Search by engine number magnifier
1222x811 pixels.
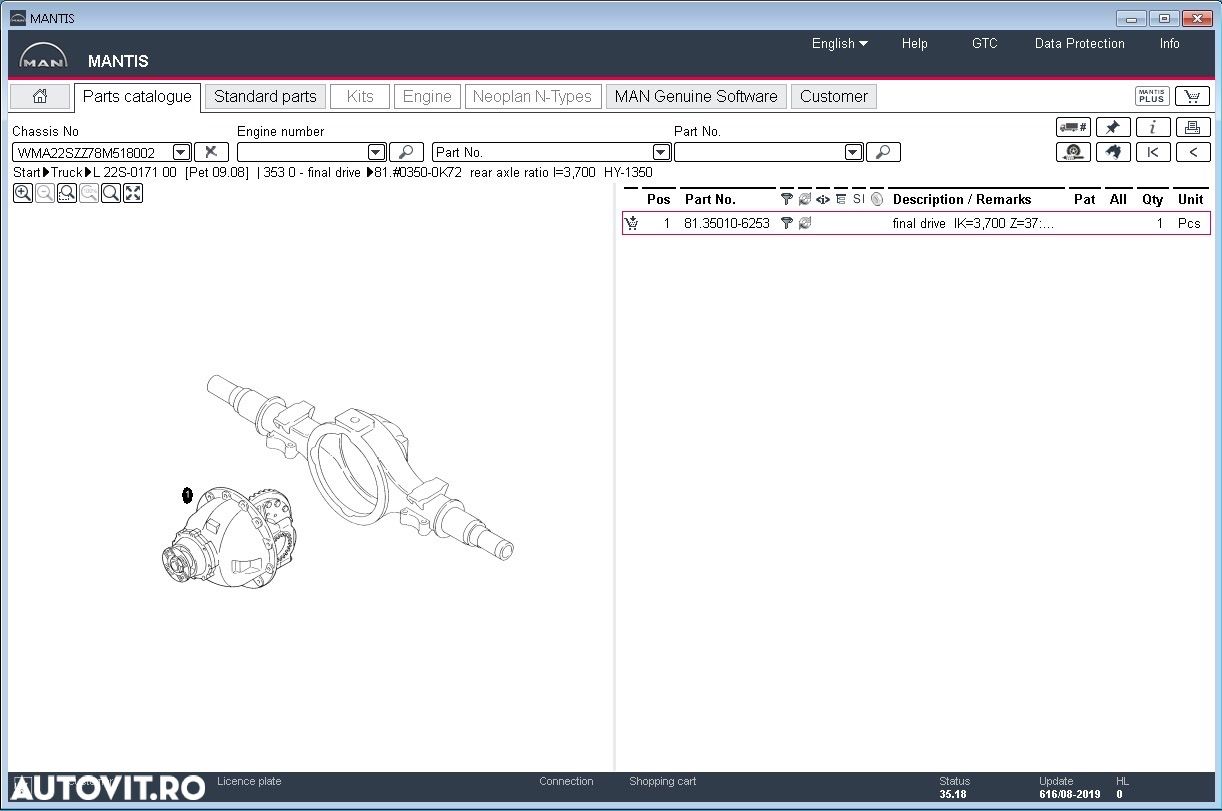[x=406, y=152]
